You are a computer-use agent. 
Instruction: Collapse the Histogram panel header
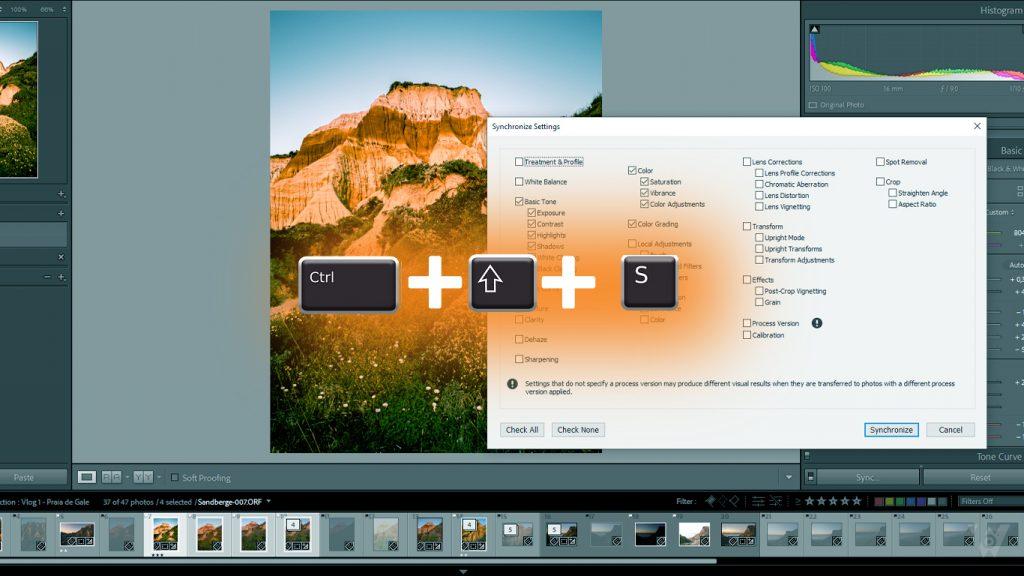[1002, 10]
